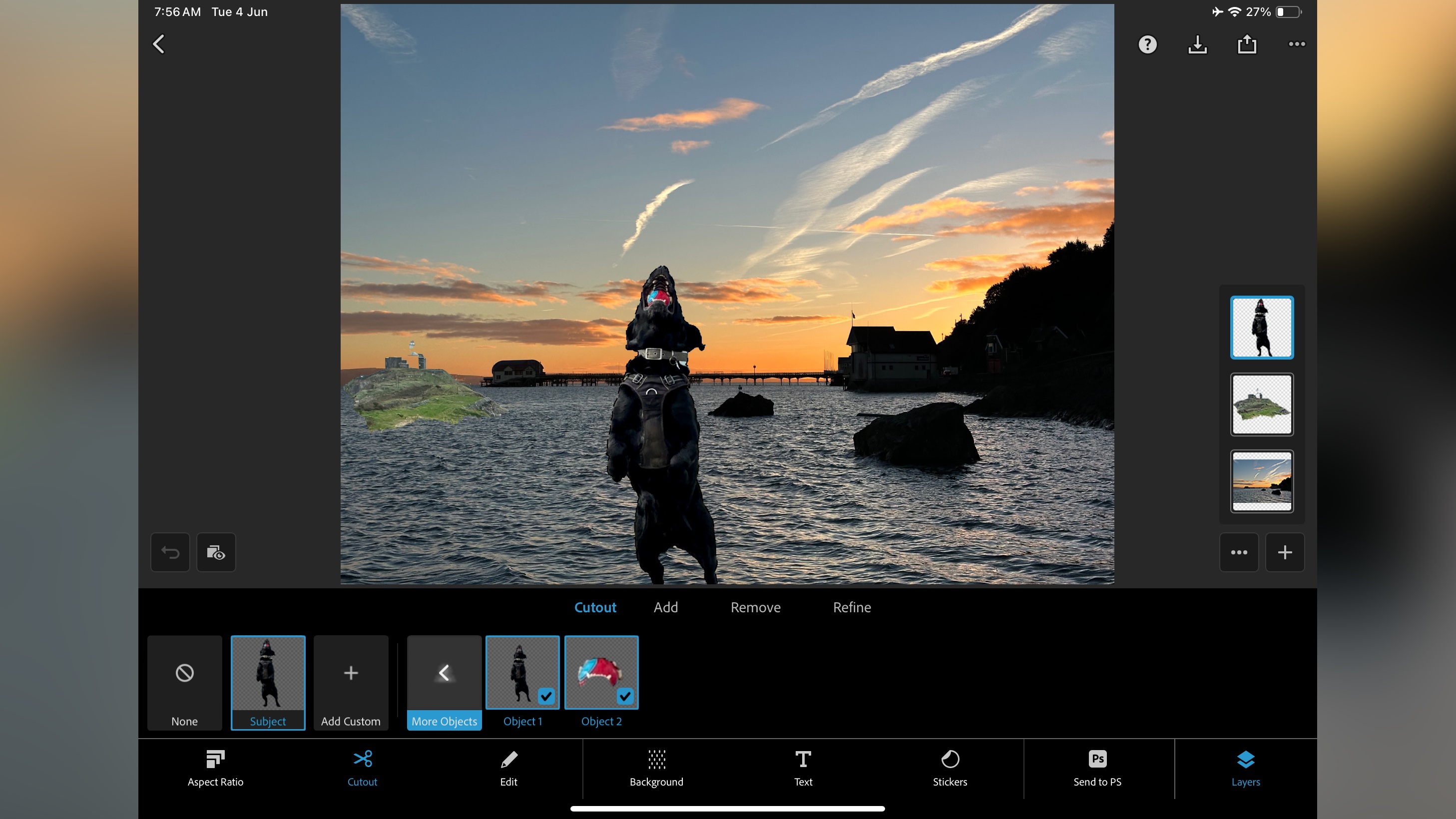Click the Add layer button
Viewport: 1456px width, 819px height.
pos(1285,552)
